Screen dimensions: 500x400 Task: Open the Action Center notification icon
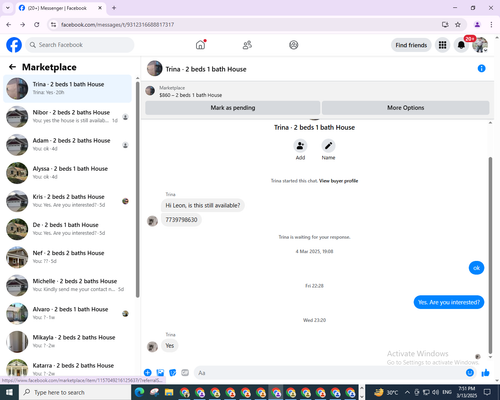point(487,392)
